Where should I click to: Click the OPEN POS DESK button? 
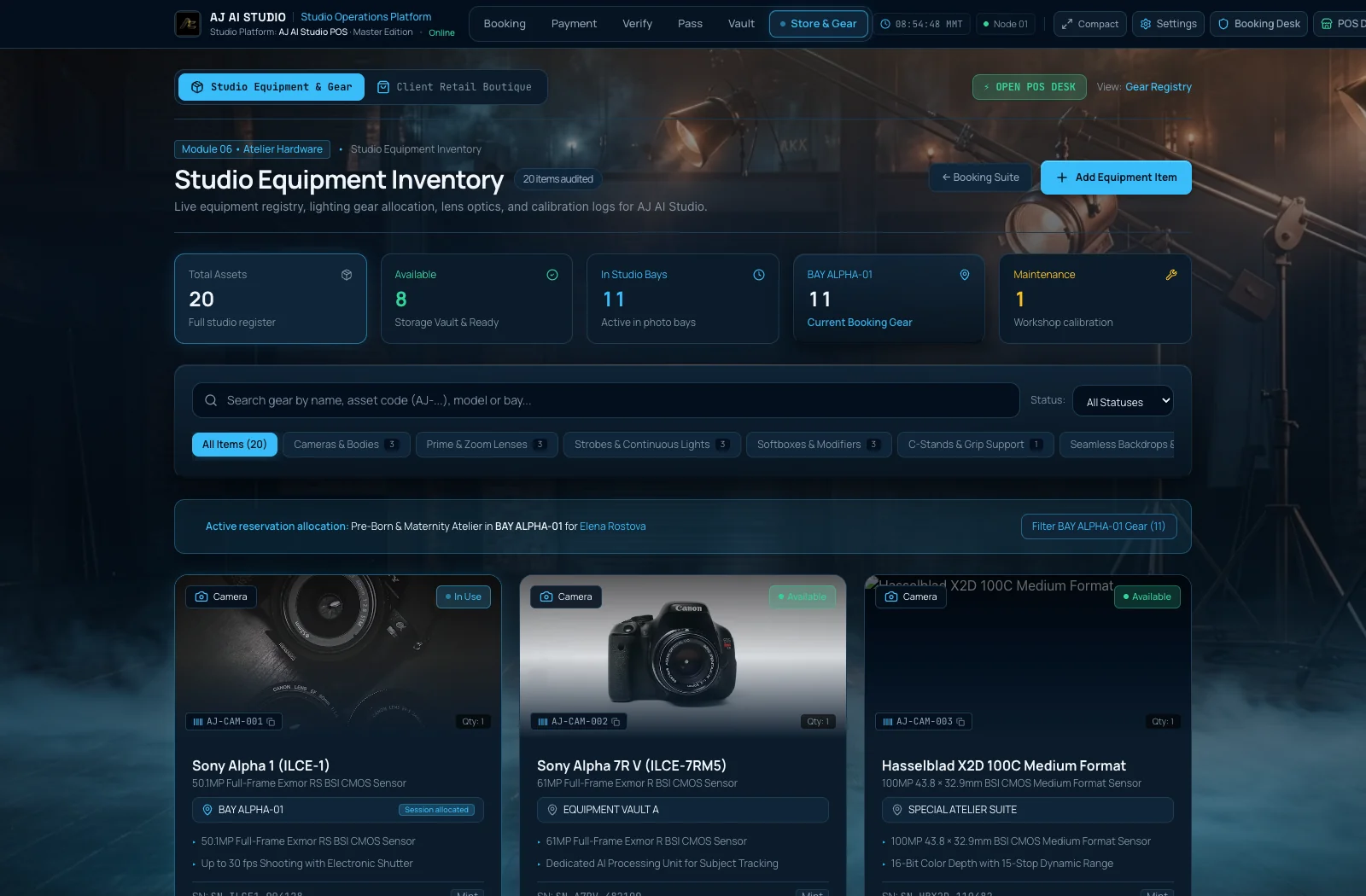(x=1029, y=87)
